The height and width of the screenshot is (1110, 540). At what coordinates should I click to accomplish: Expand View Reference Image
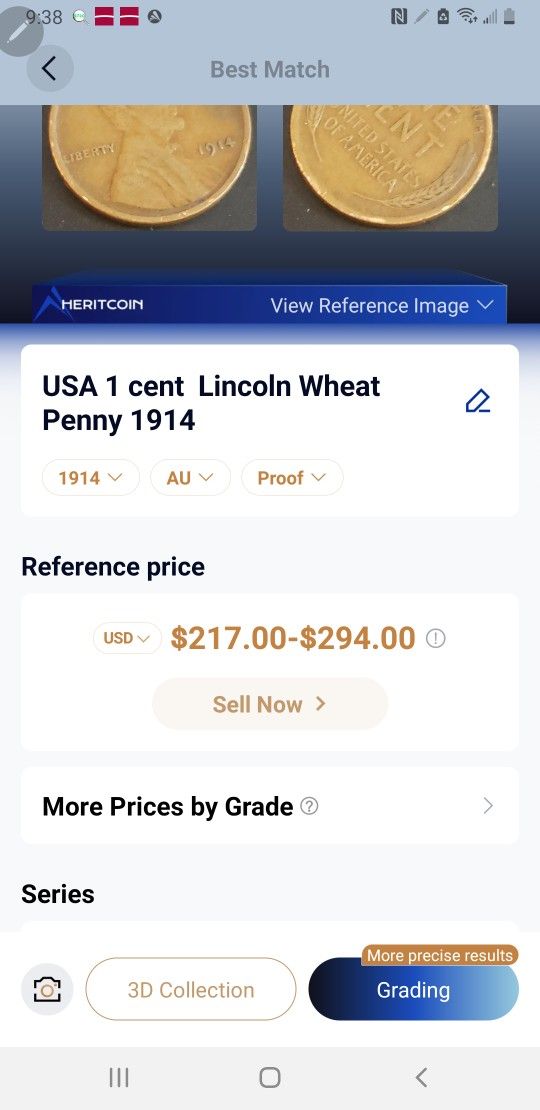381,306
